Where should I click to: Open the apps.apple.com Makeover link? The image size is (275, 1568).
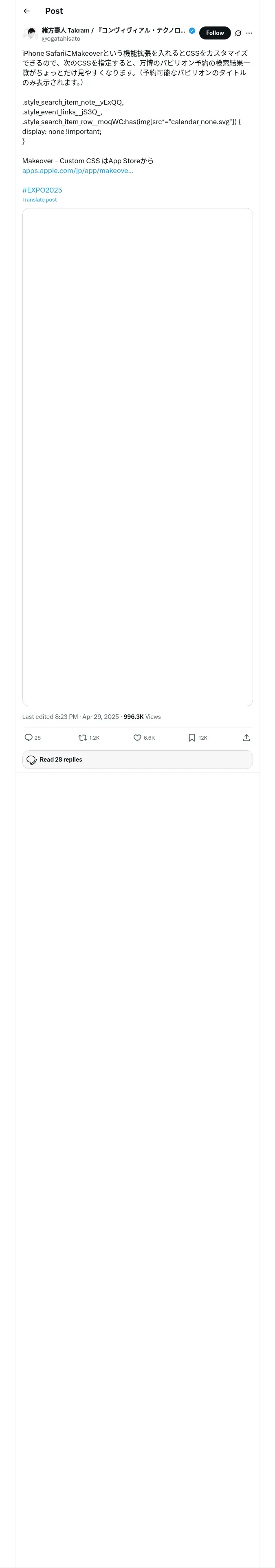pos(77,171)
